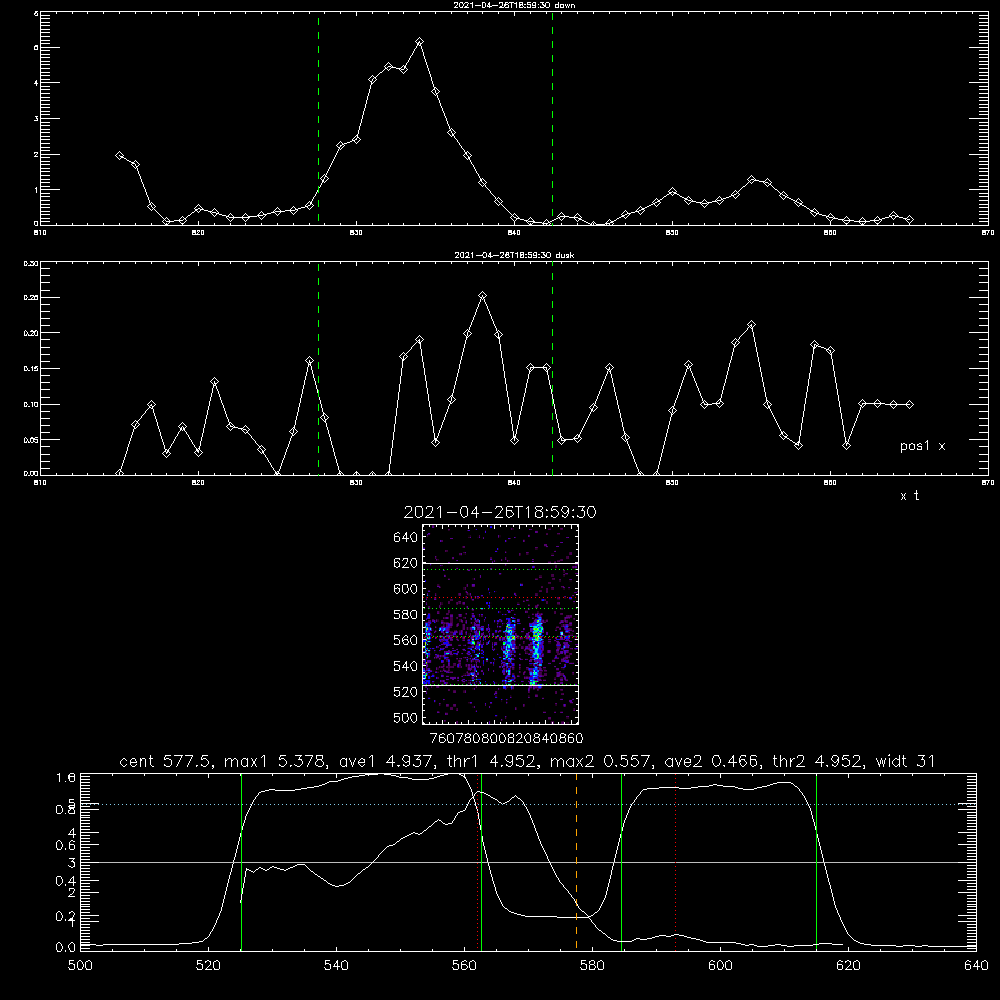Click the 540 x-axis label of profile plot
Screen dimensions: 1000x1000
336,966
